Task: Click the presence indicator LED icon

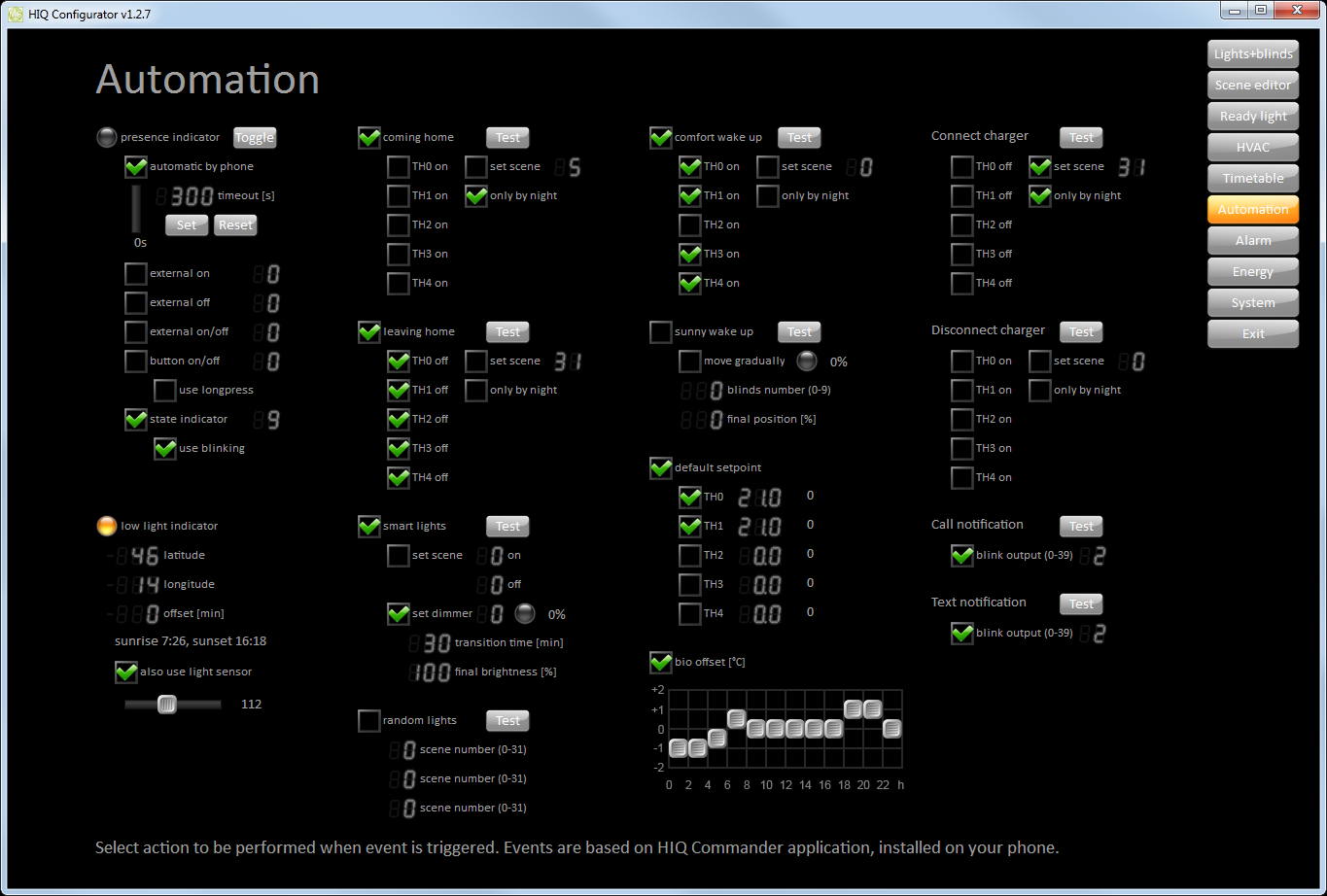Action: point(107,137)
